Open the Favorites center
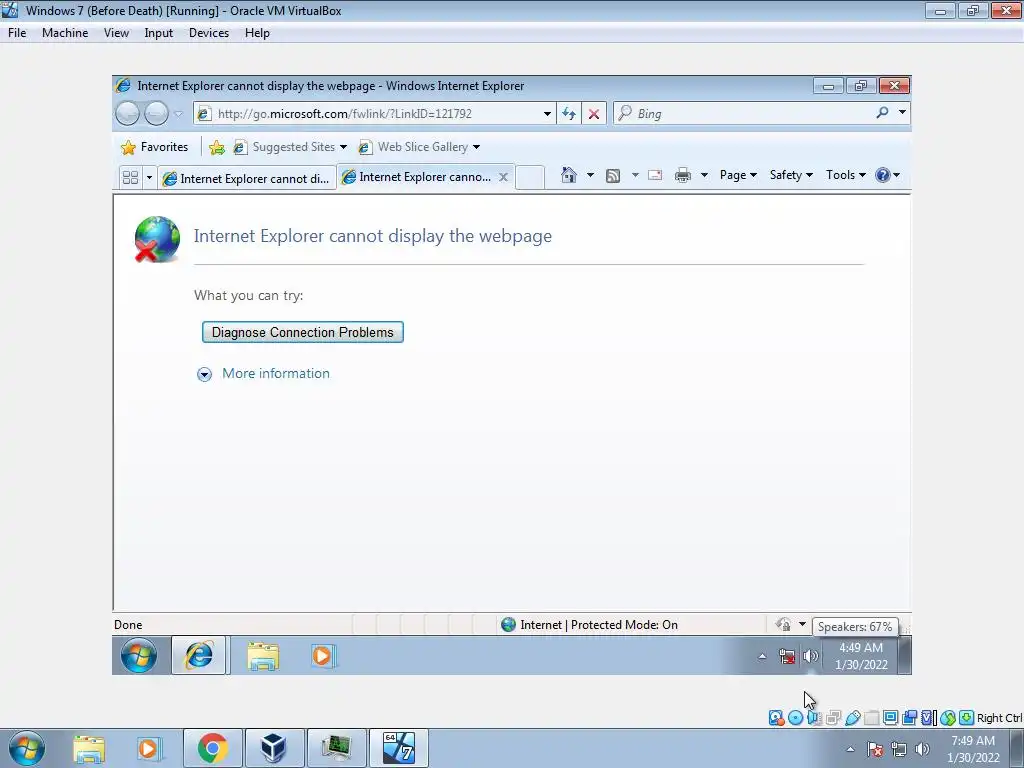 tap(155, 147)
